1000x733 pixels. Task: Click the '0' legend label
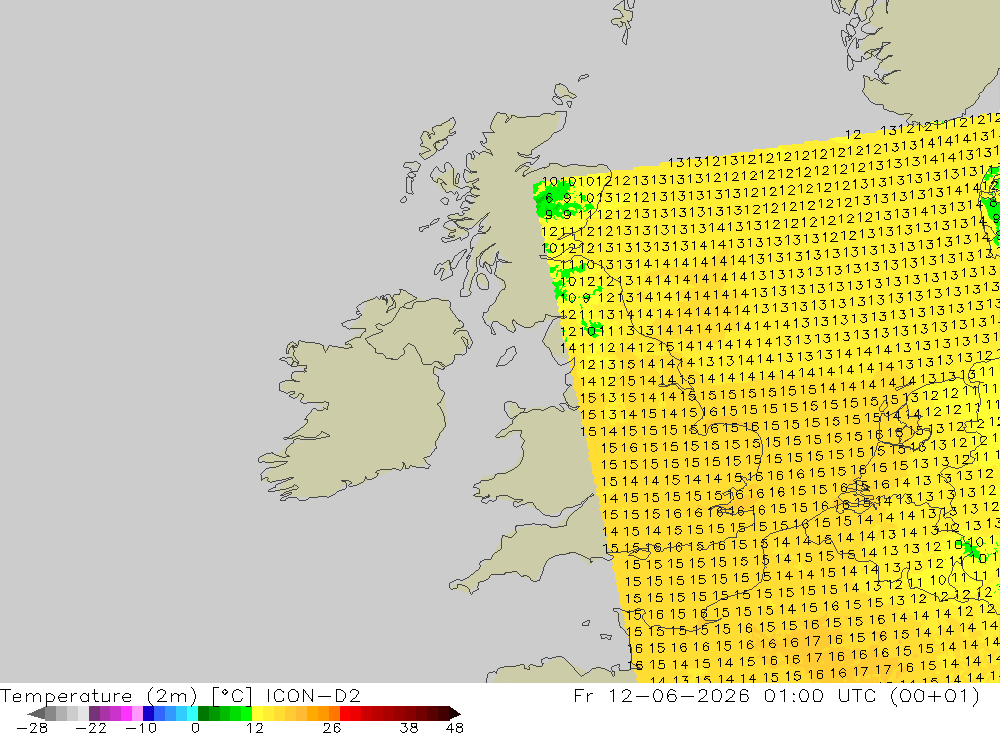point(195,728)
